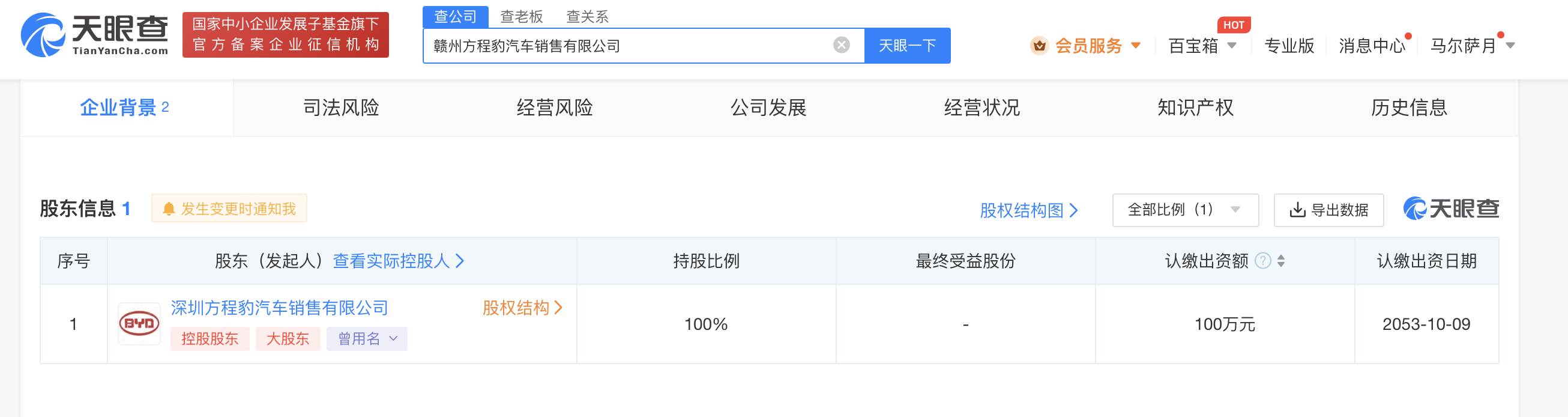Screen dimensions: 1568x417
Task: Expand the 曾用名 dropdown tag
Action: pos(367,339)
